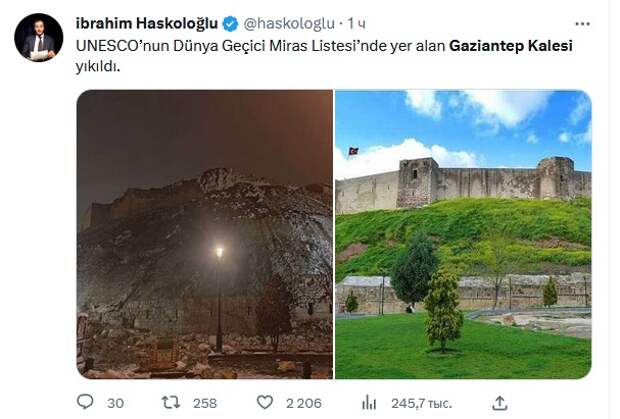This screenshot has width=620, height=419.
Task: Click the reply speech bubble icon
Action: pyautogui.click(x=85, y=402)
